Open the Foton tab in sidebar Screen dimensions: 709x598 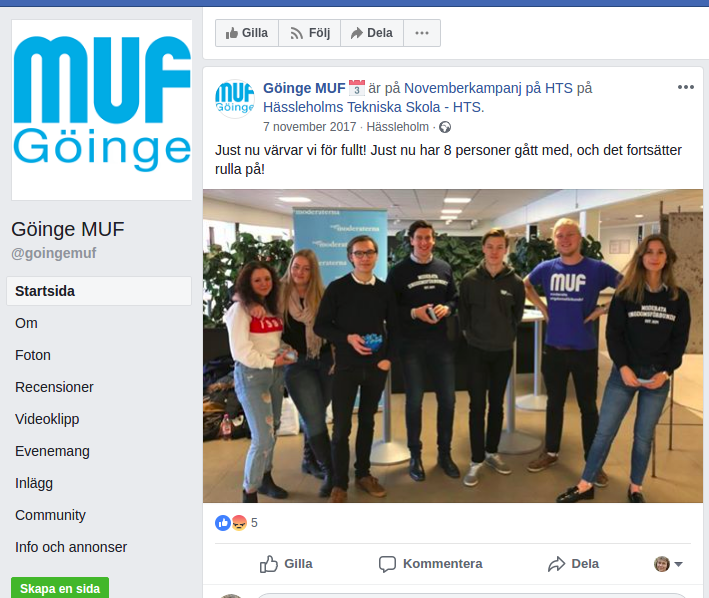point(33,355)
